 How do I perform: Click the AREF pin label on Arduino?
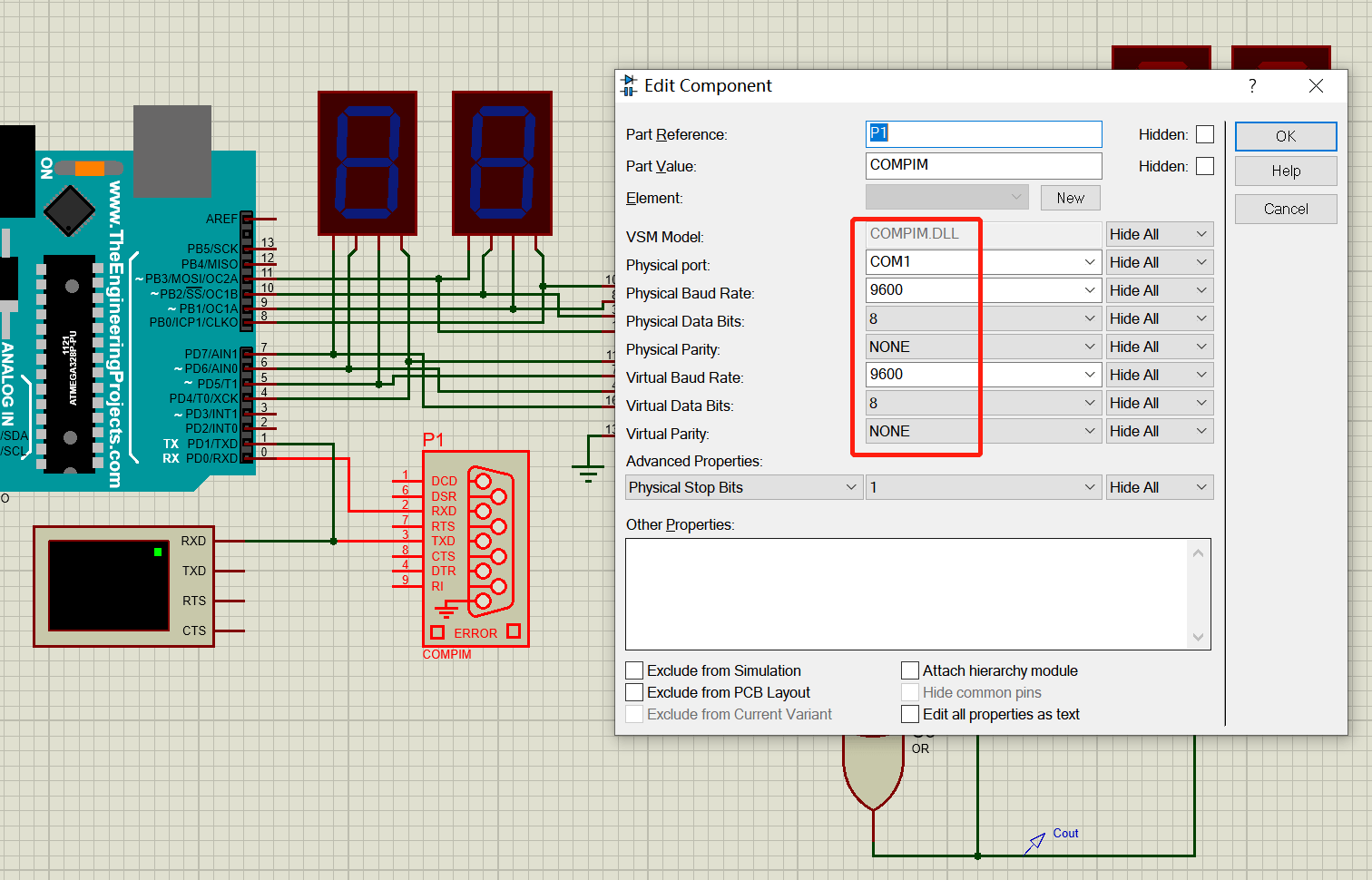point(221,219)
